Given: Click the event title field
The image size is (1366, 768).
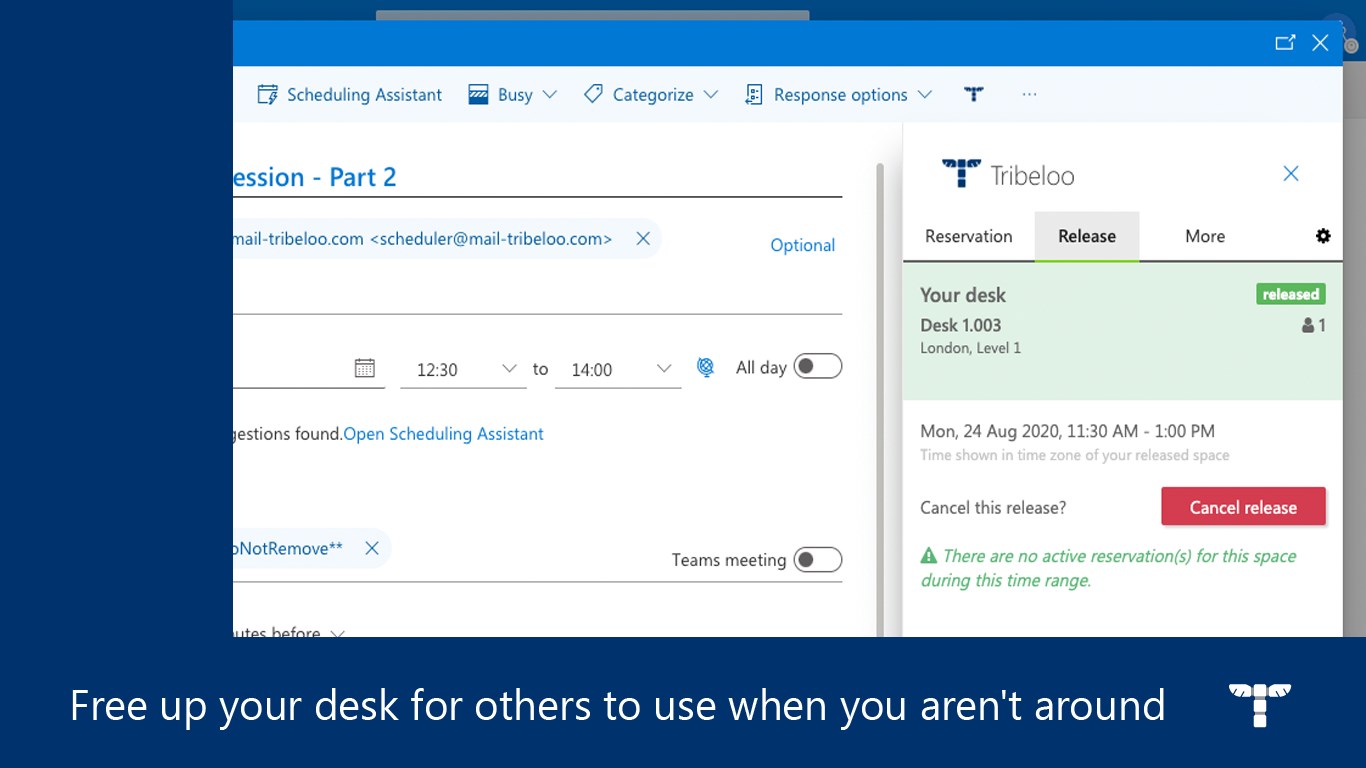Looking at the screenshot, I should coord(537,177).
